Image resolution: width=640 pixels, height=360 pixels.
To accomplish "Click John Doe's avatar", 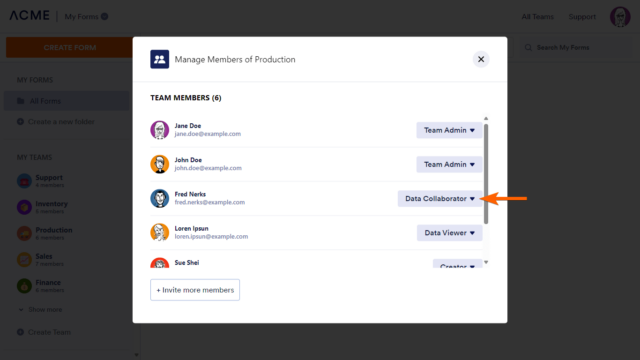I will tap(160, 164).
